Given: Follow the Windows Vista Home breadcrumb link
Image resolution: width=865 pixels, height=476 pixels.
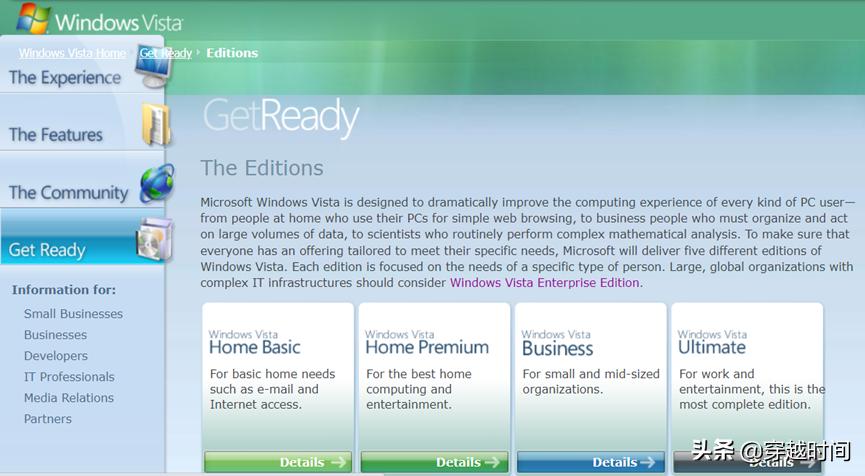Looking at the screenshot, I should [x=72, y=53].
